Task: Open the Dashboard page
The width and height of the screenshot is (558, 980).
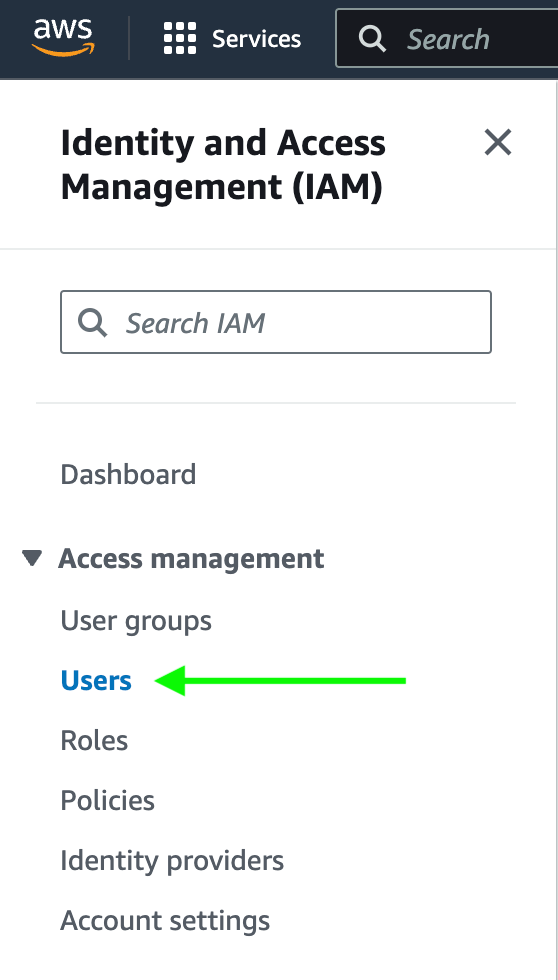Action: [x=128, y=474]
